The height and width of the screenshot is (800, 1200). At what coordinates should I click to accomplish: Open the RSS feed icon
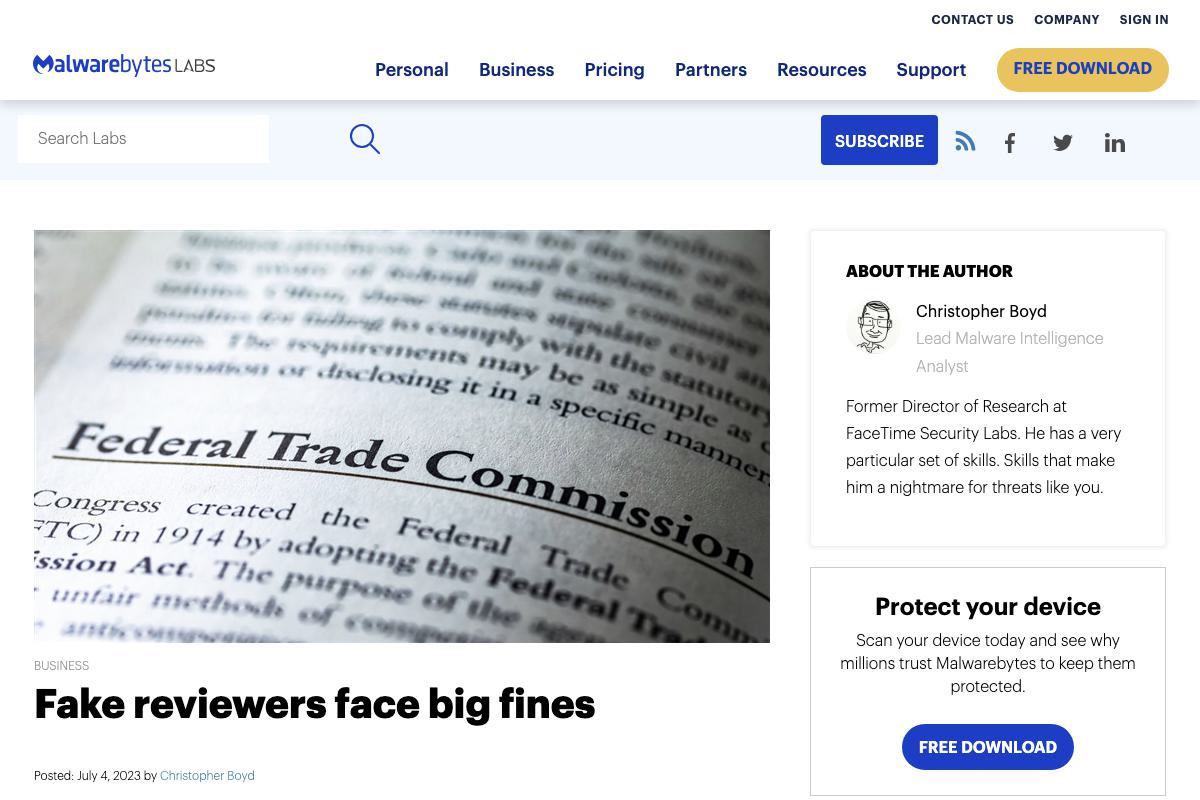click(x=965, y=141)
